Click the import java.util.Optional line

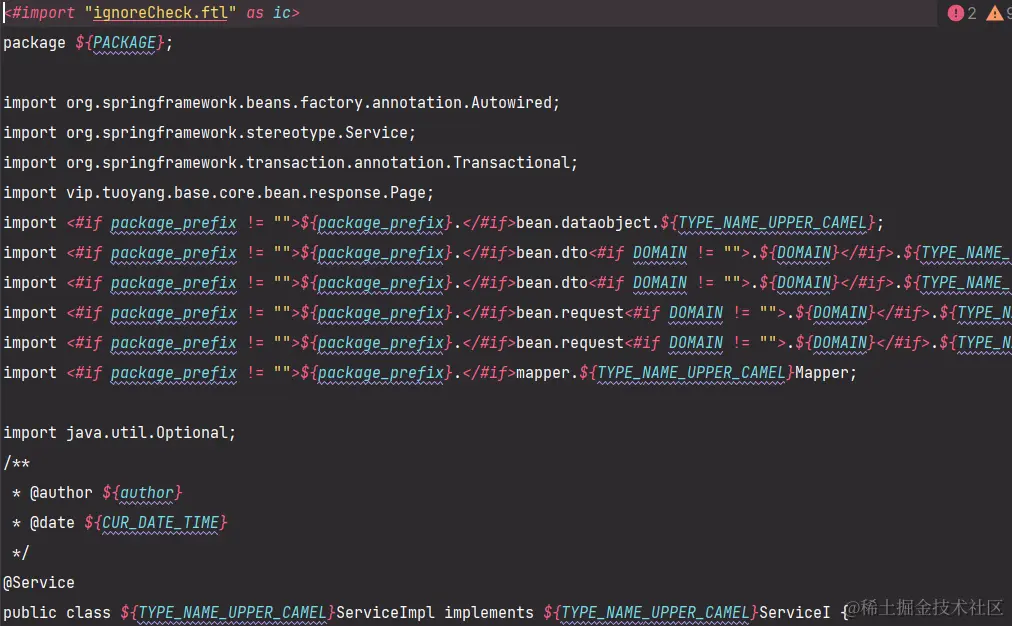pyautogui.click(x=119, y=433)
